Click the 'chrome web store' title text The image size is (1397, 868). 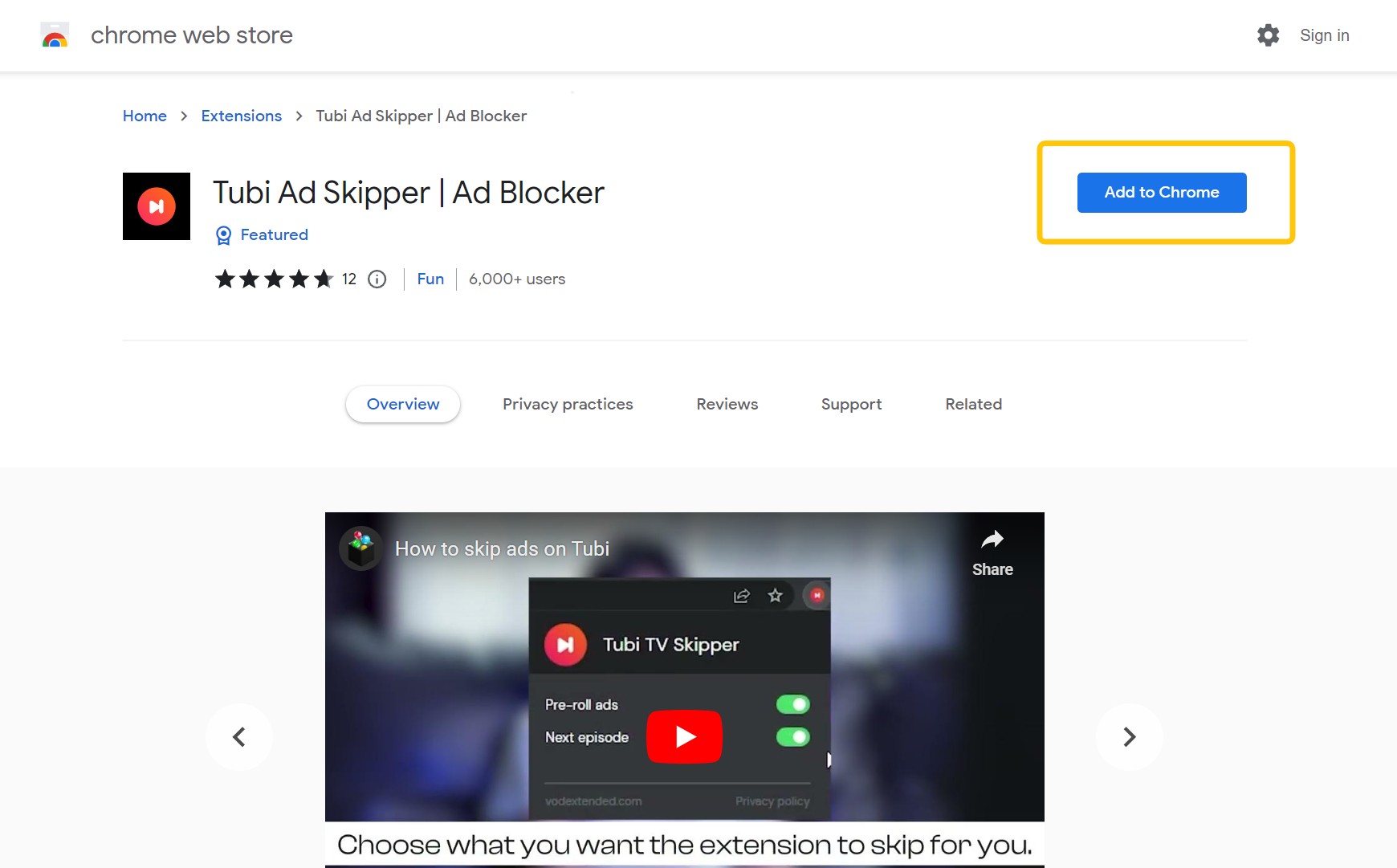[x=192, y=35]
